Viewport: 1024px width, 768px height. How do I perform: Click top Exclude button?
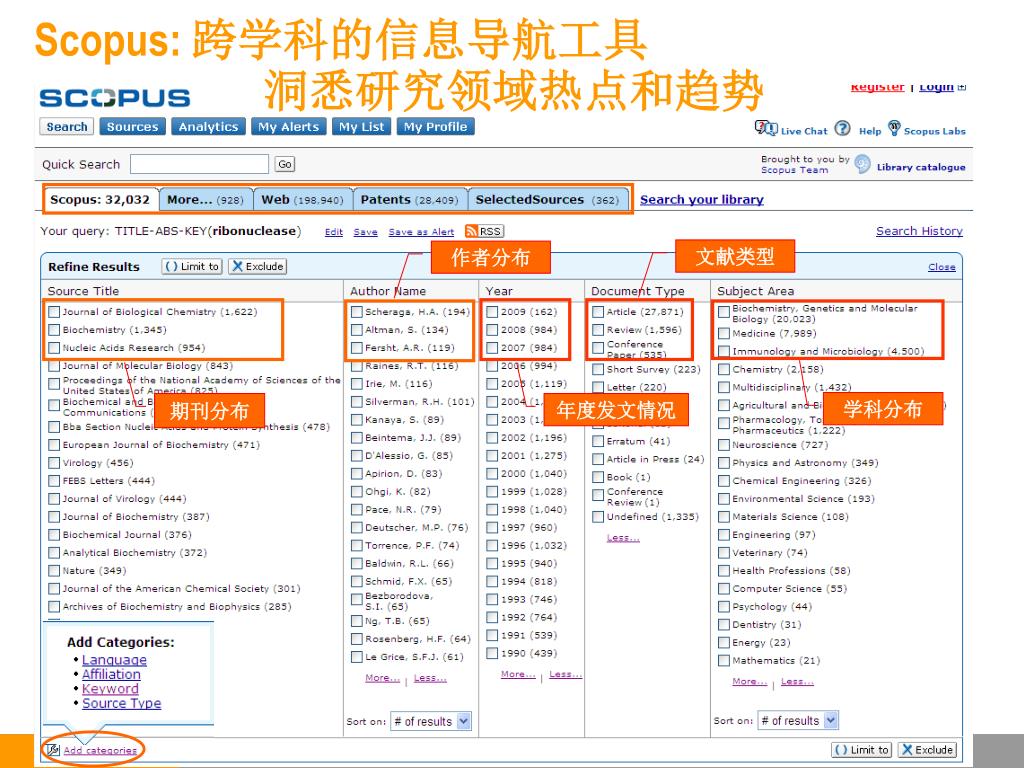pos(258,266)
